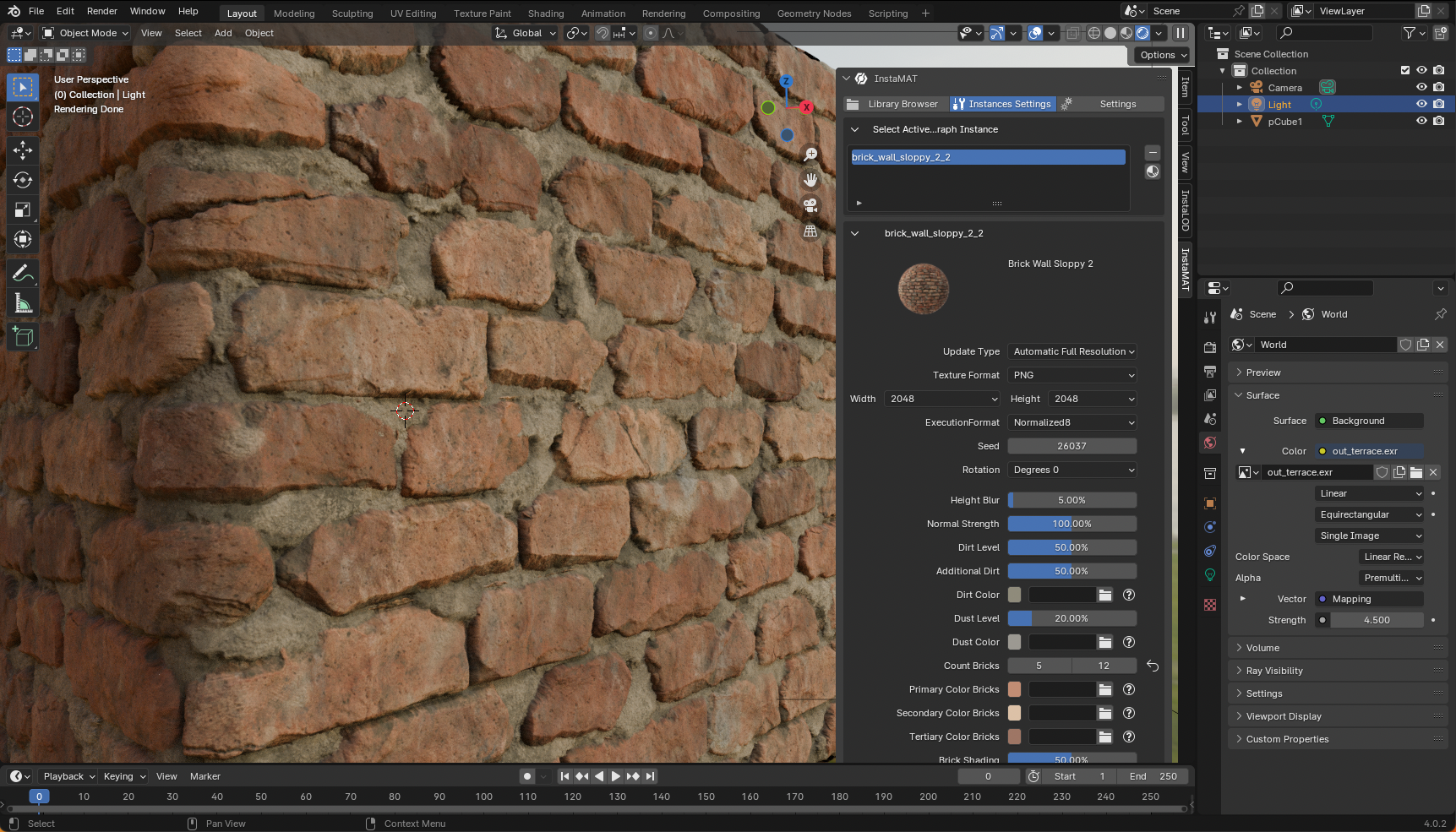This screenshot has width=1456, height=832.
Task: Open the Render menu
Action: point(102,11)
